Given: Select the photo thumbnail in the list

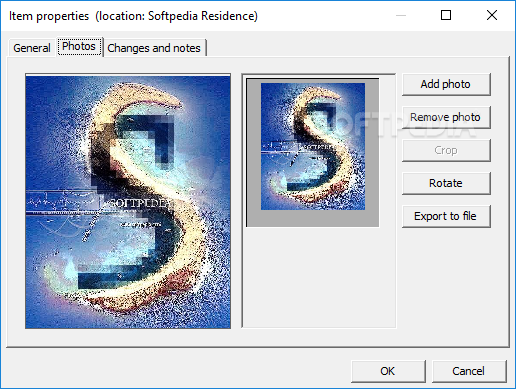Looking at the screenshot, I should (x=313, y=153).
